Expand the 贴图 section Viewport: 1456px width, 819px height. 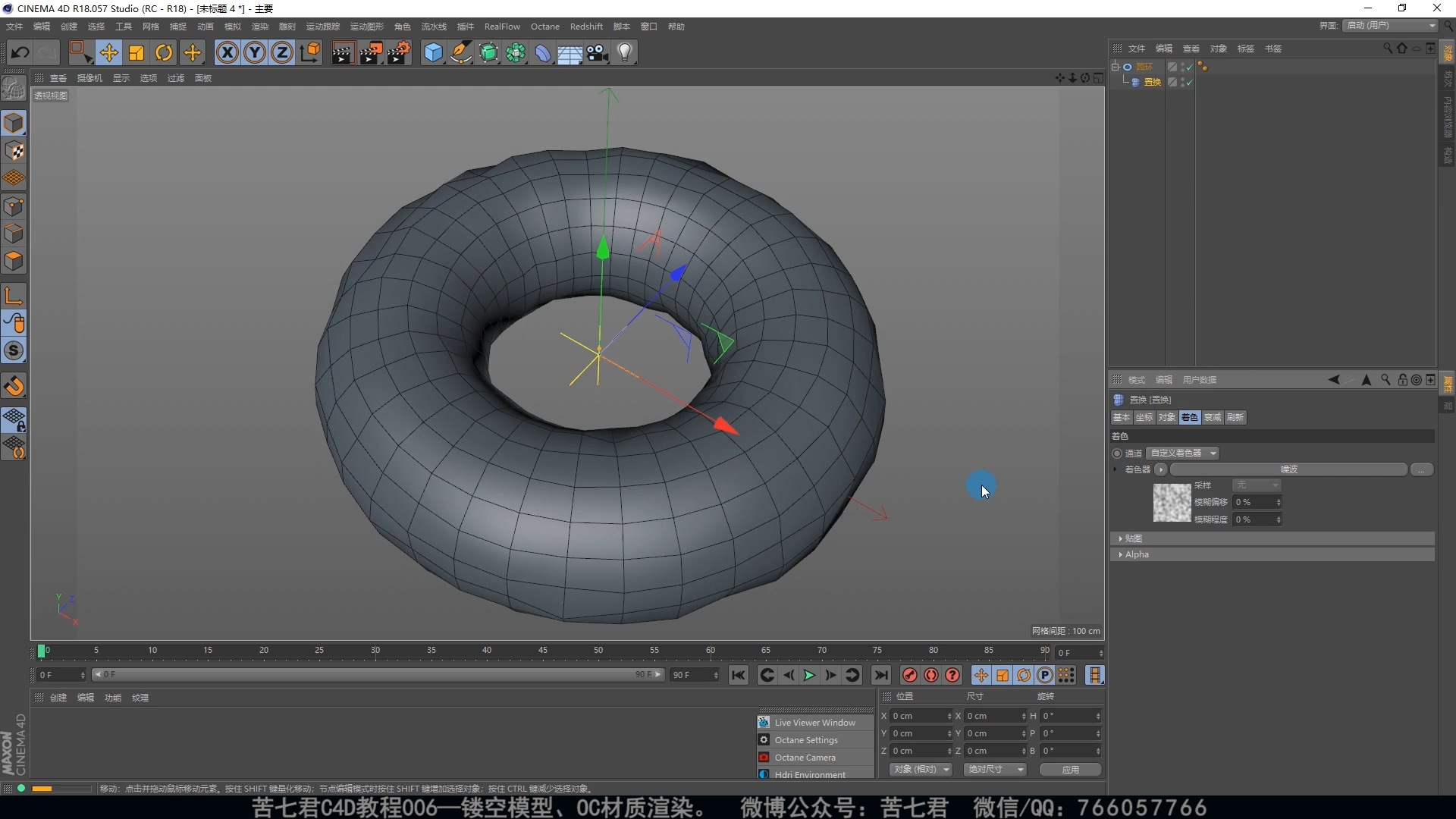coord(1271,538)
